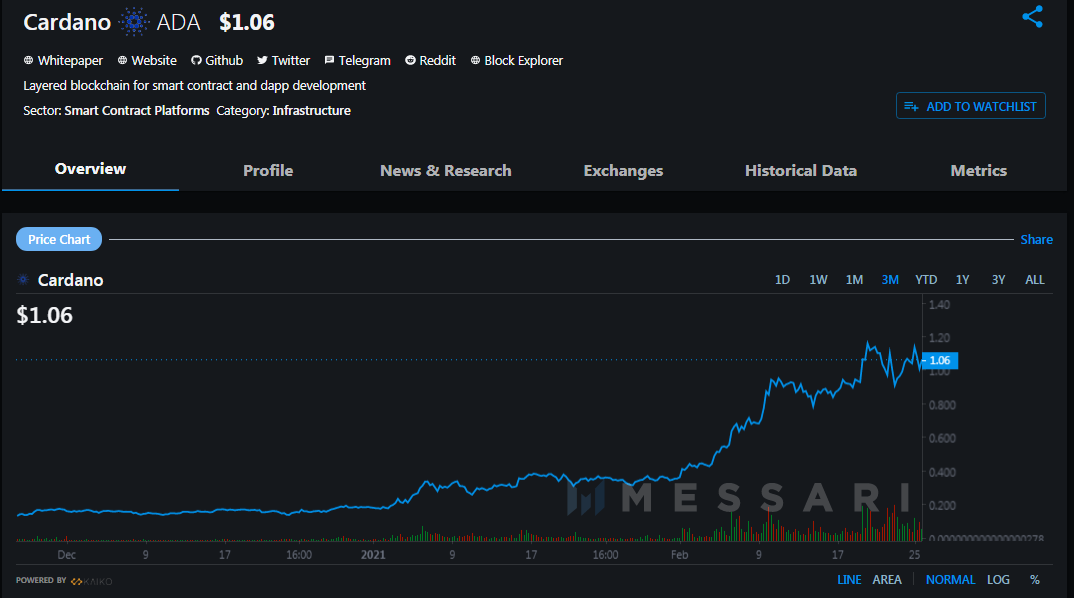Select the YTD time range
Viewport: 1074px width, 598px height.
coord(926,280)
